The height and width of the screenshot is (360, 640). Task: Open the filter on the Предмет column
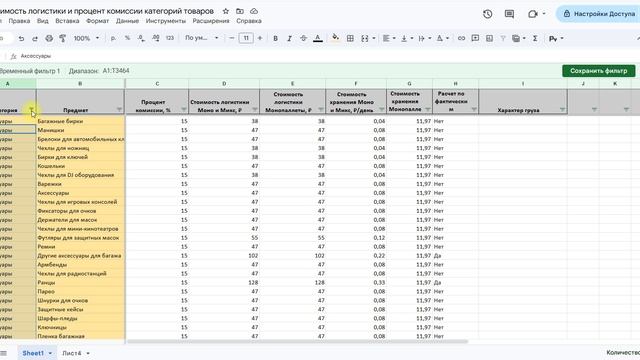[x=119, y=109]
